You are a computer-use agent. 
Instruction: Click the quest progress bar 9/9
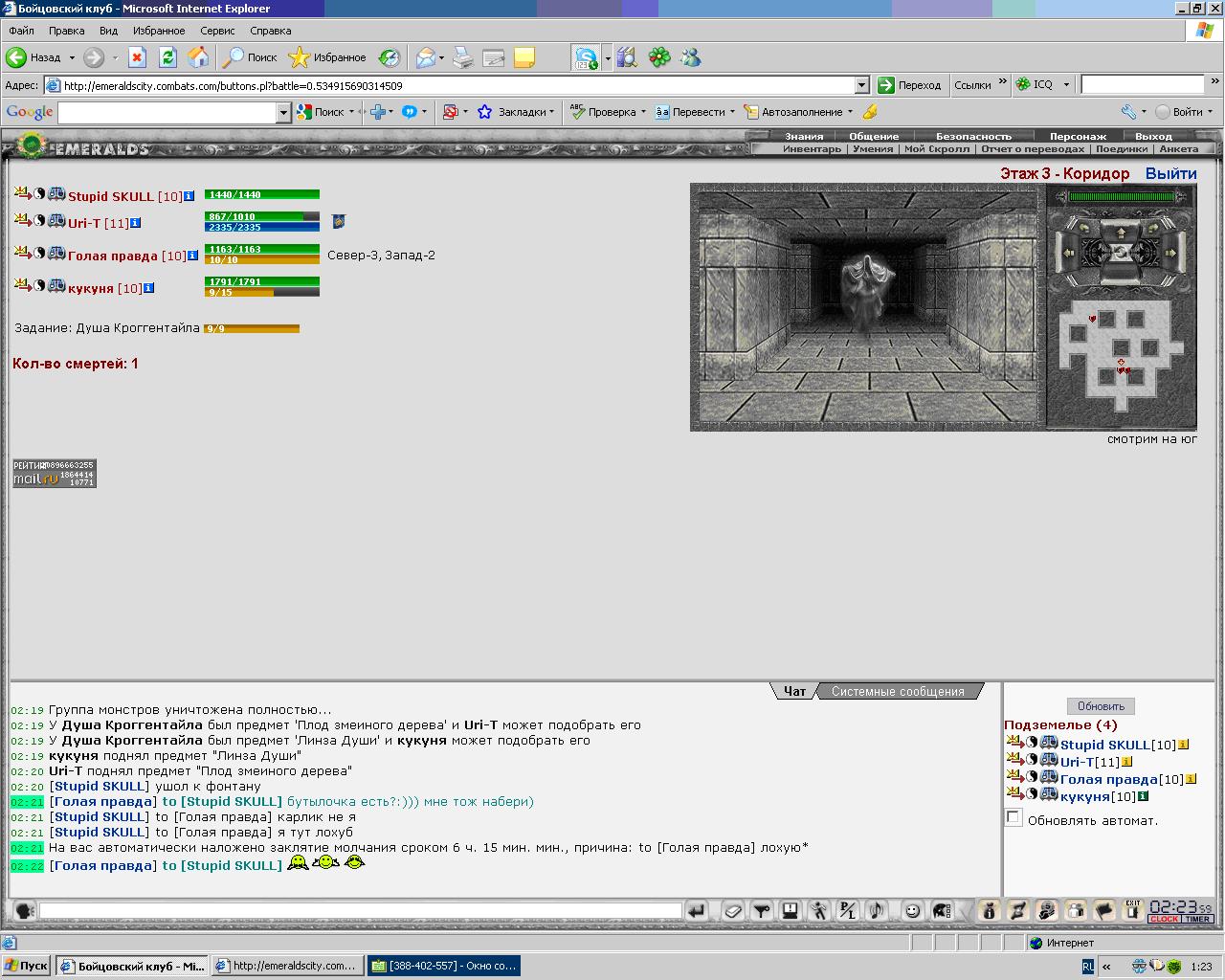point(252,328)
